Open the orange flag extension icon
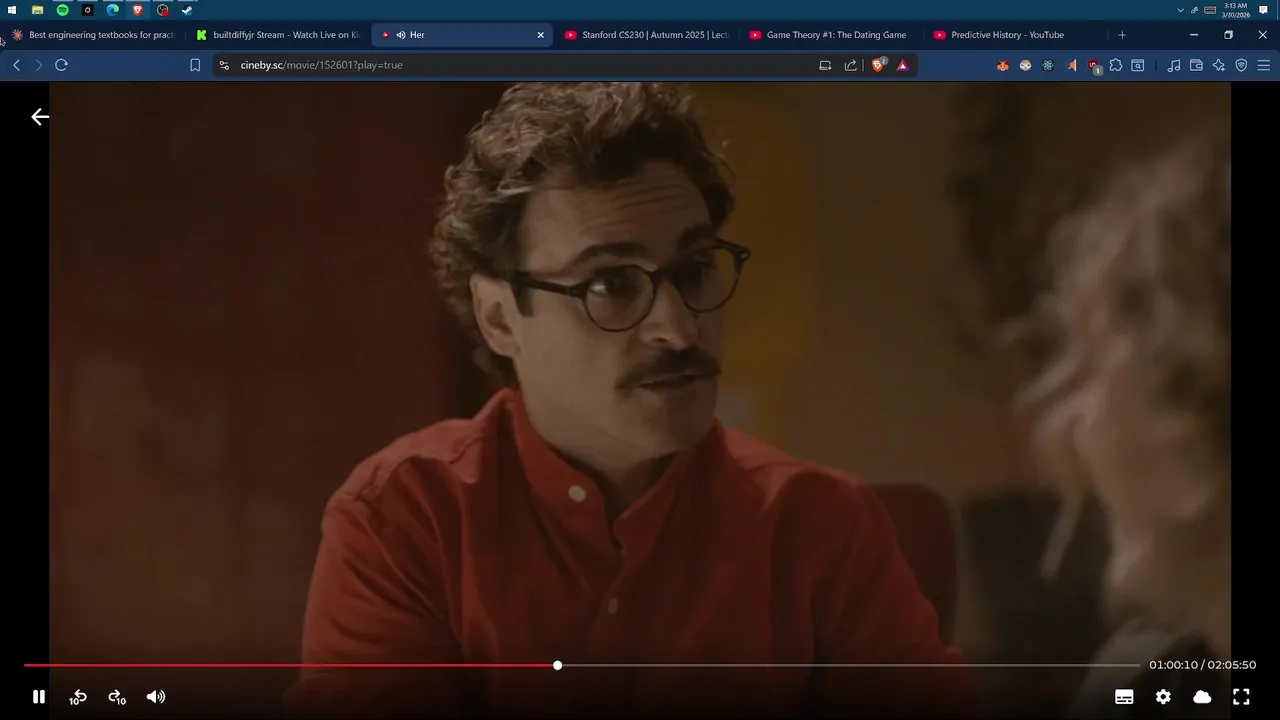This screenshot has height=720, width=1280. click(x=1071, y=65)
